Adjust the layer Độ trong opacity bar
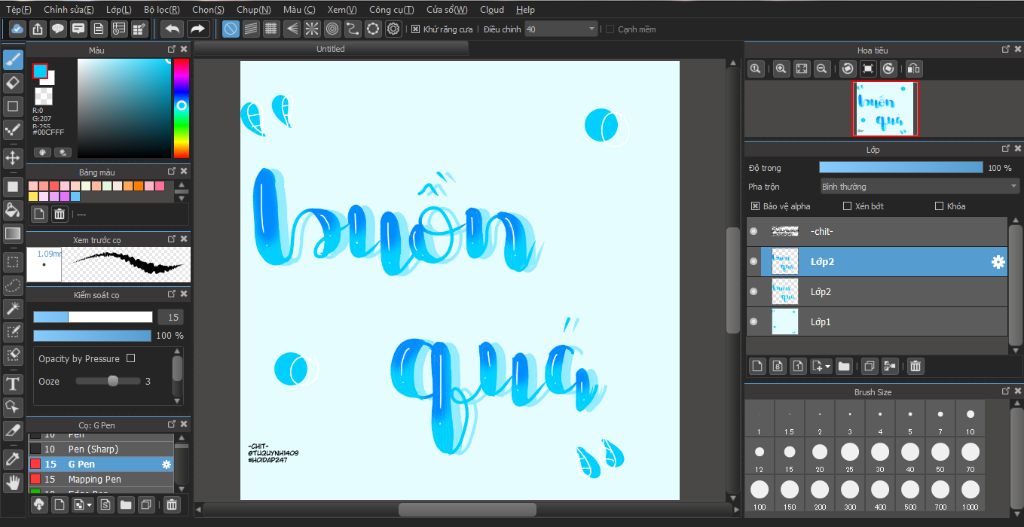Screen dimensions: 1024x527 901,168
